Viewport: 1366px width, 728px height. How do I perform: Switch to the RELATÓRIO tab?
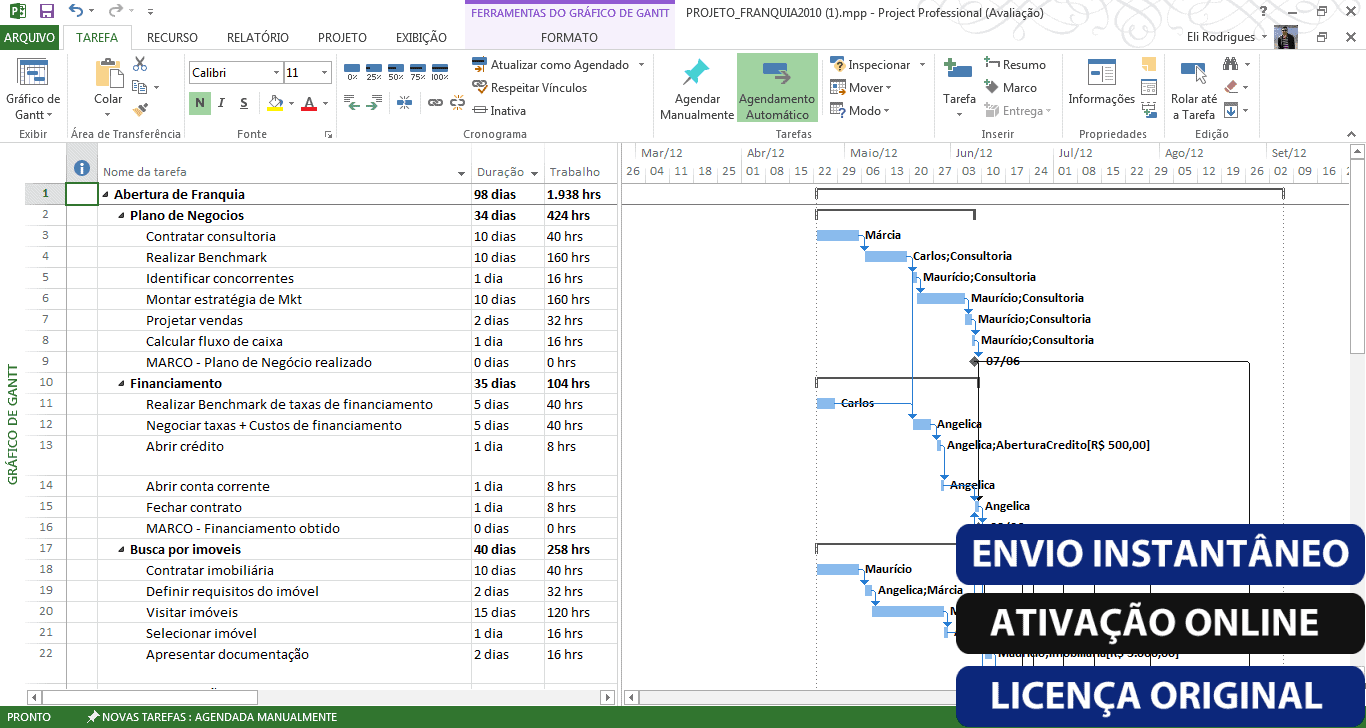click(x=258, y=38)
